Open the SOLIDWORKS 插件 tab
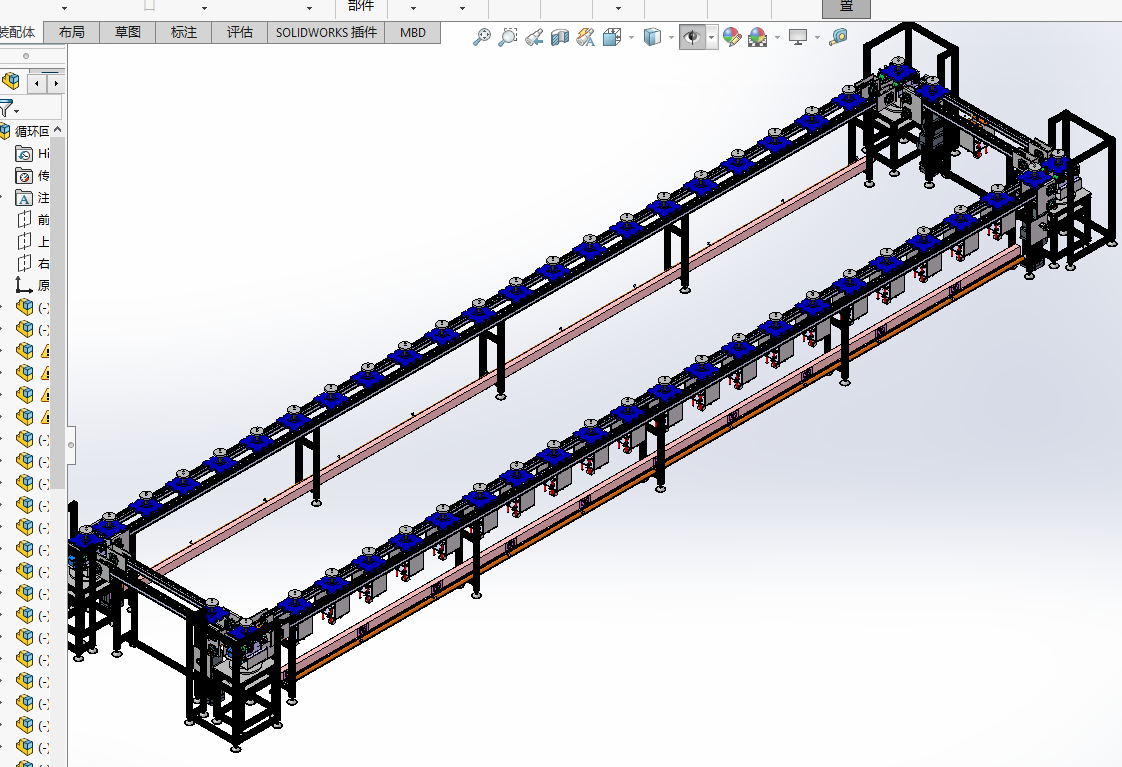This screenshot has width=1122, height=767. point(326,32)
